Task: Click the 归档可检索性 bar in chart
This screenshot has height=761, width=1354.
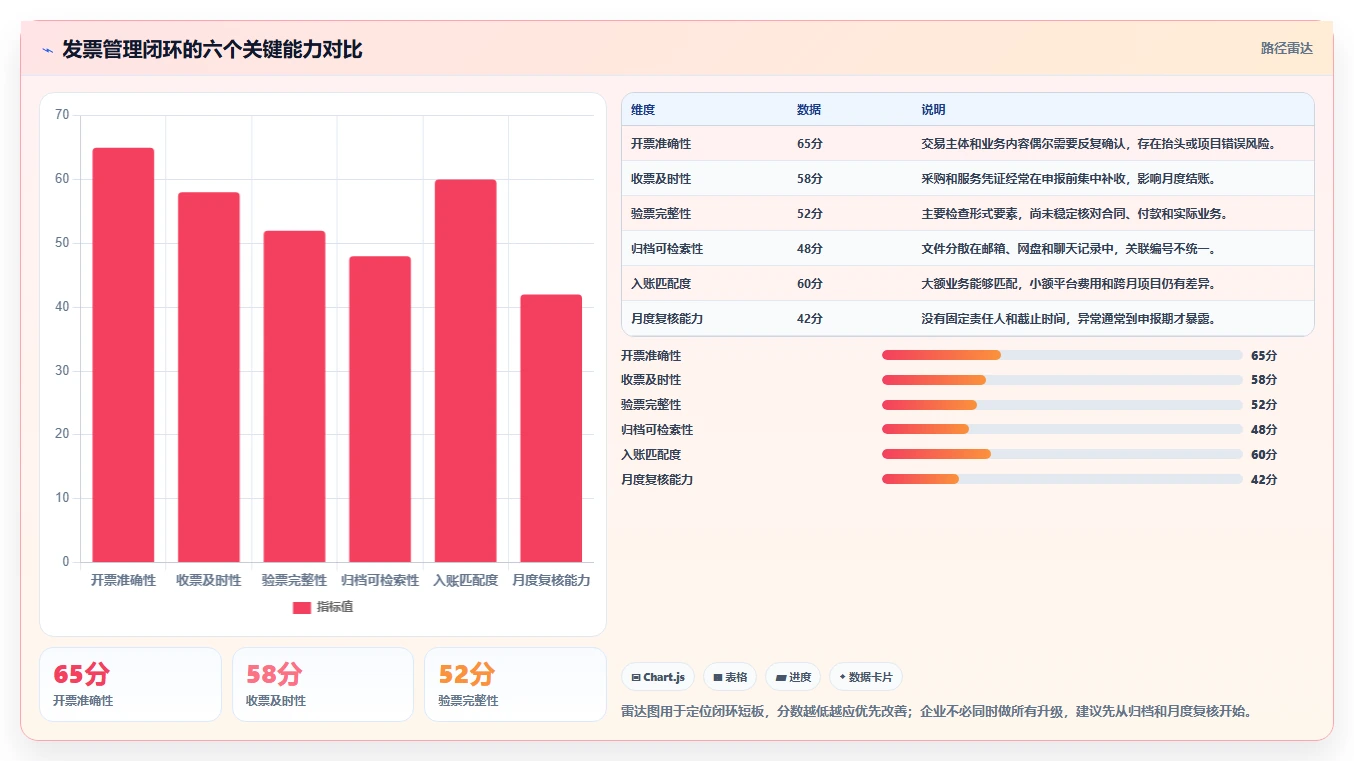Action: pyautogui.click(x=380, y=409)
